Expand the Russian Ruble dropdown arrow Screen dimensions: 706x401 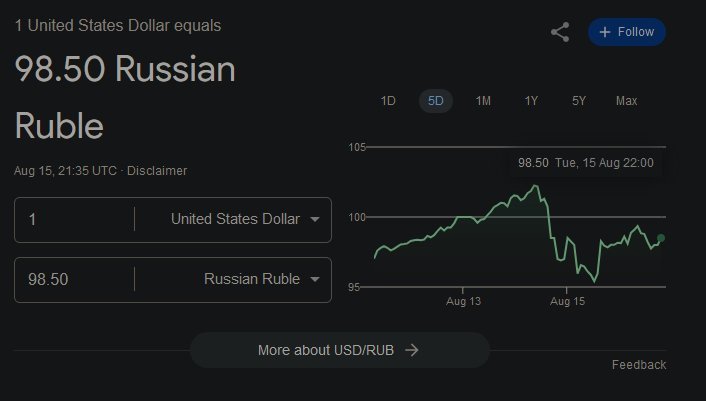(315, 279)
